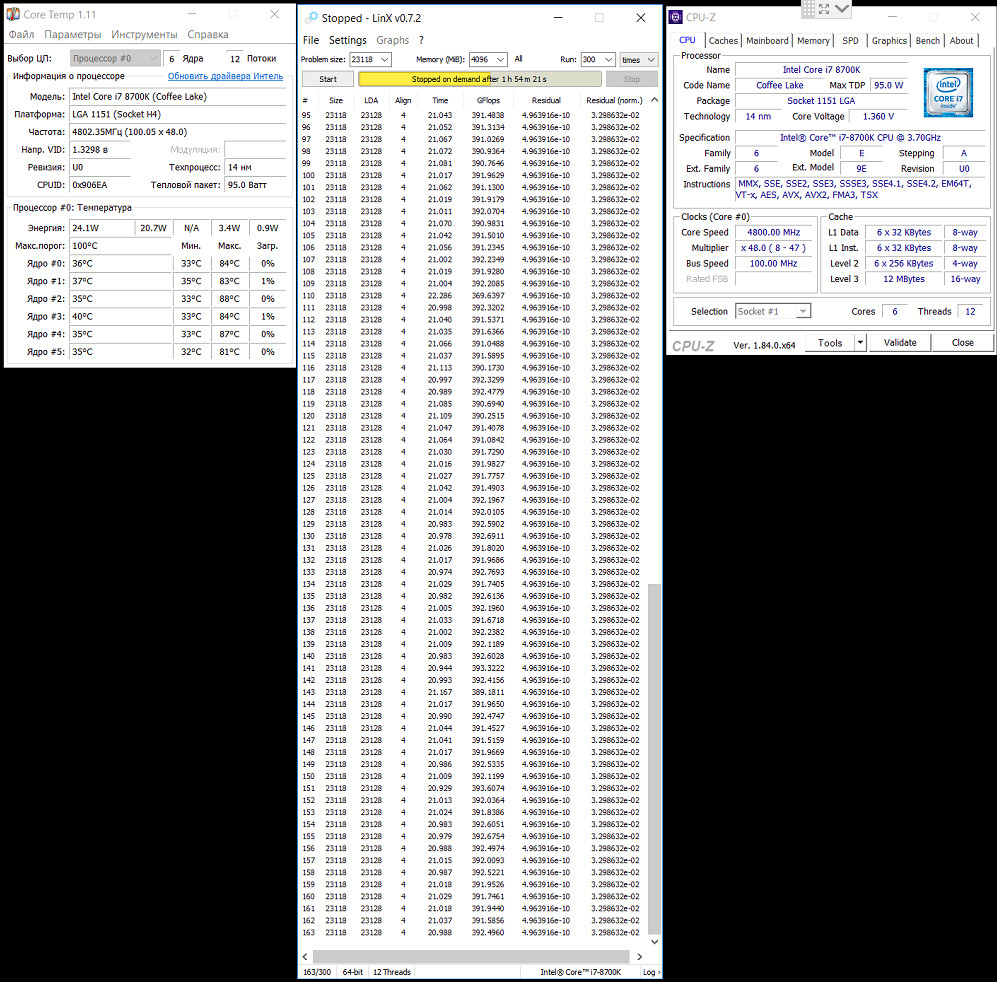
Task: Click the Validate button in CPU-Z
Action: coord(900,343)
